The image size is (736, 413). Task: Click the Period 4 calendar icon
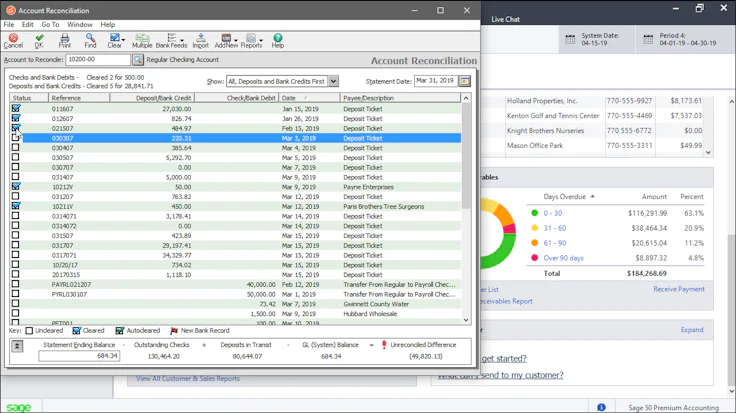[x=648, y=39]
